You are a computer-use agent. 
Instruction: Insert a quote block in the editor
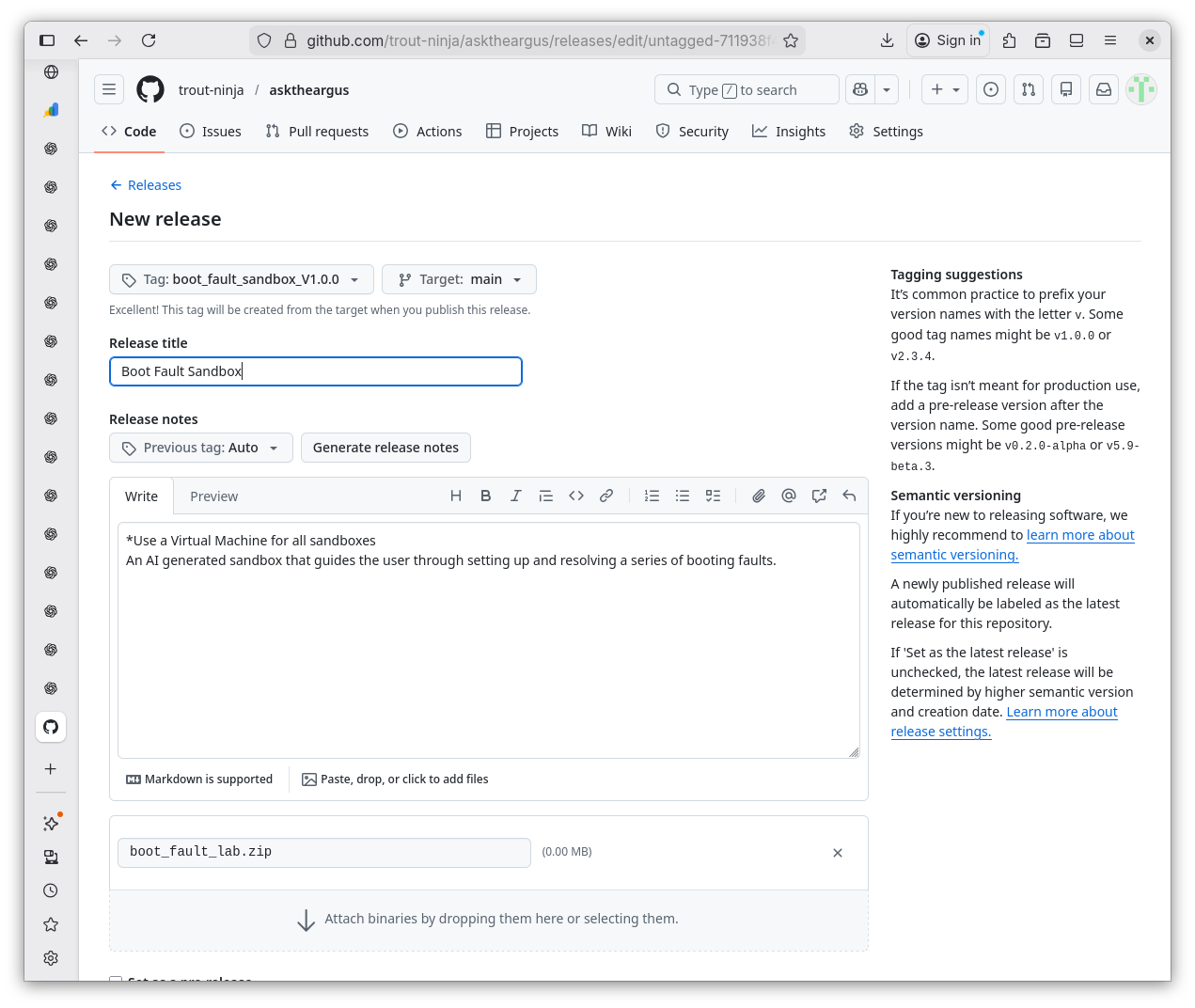[546, 496]
